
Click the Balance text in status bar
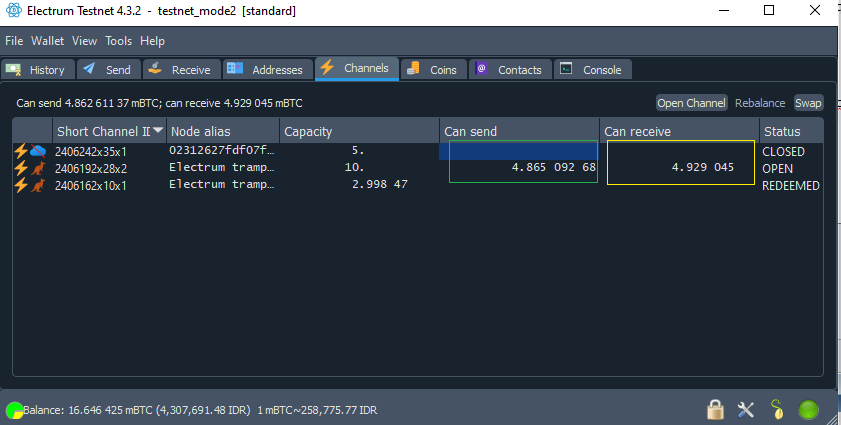tap(200, 411)
